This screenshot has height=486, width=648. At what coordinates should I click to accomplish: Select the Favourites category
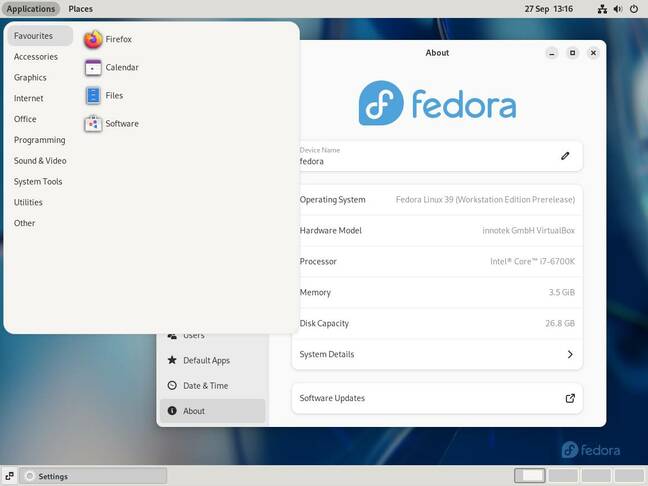coord(40,36)
